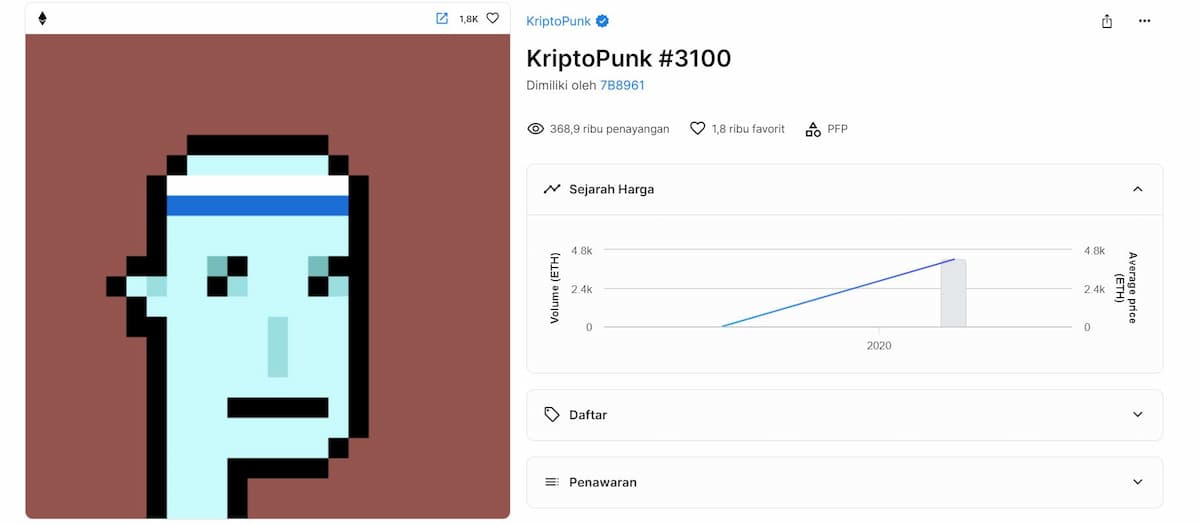
Task: Click the chart icon next to Sejarah Harga
Action: (552, 189)
